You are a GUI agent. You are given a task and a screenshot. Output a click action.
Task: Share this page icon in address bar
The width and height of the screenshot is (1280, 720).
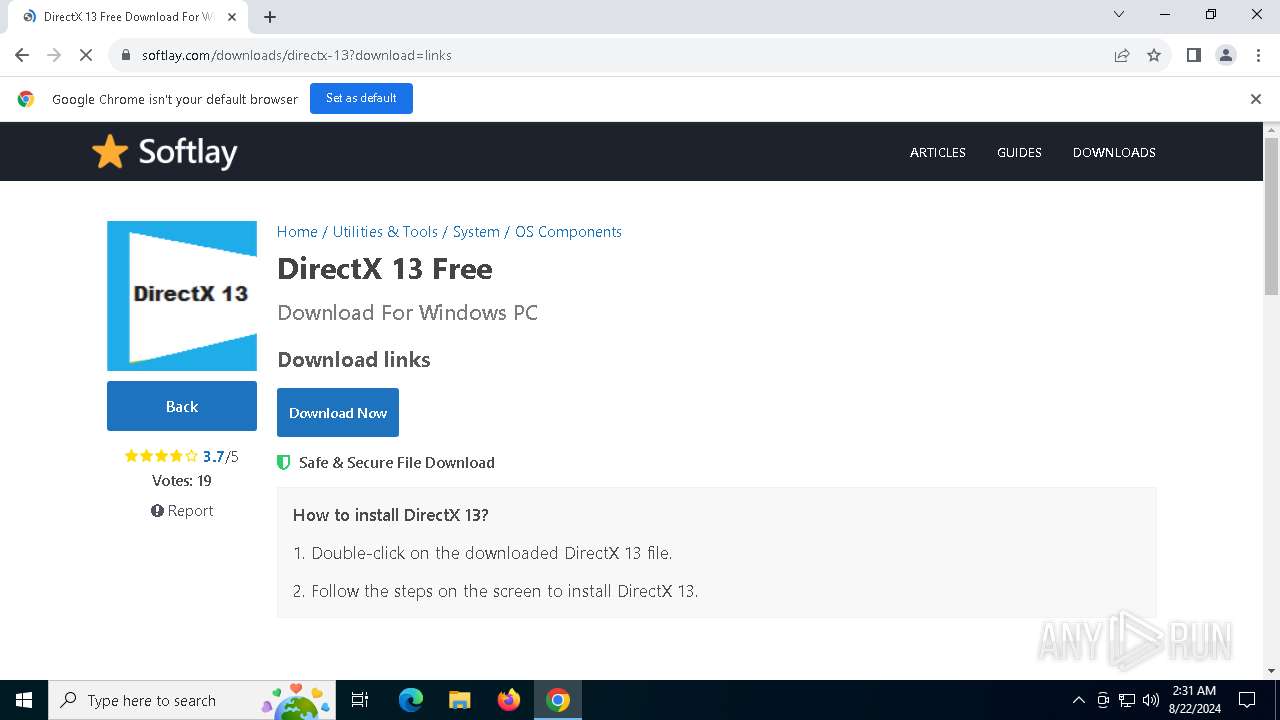1122,55
